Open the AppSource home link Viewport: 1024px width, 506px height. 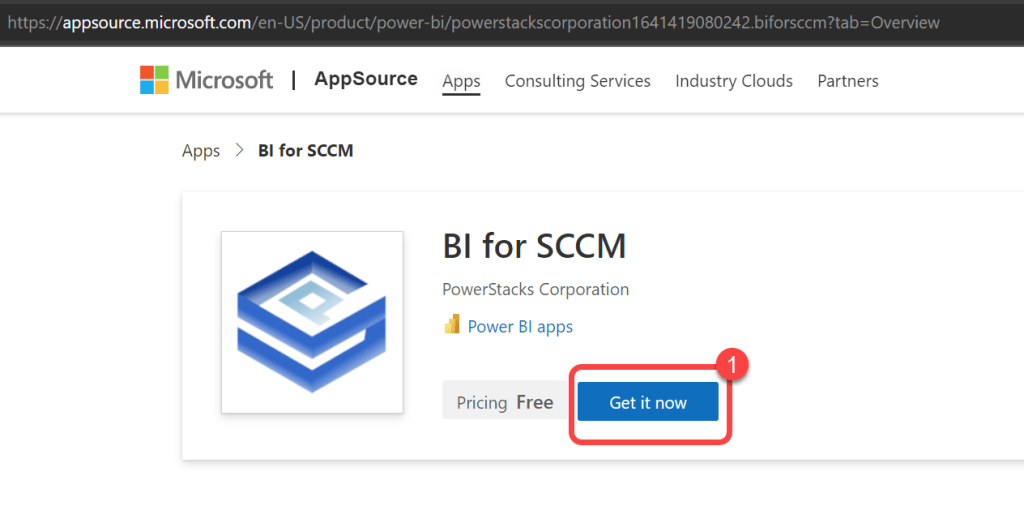click(x=366, y=79)
